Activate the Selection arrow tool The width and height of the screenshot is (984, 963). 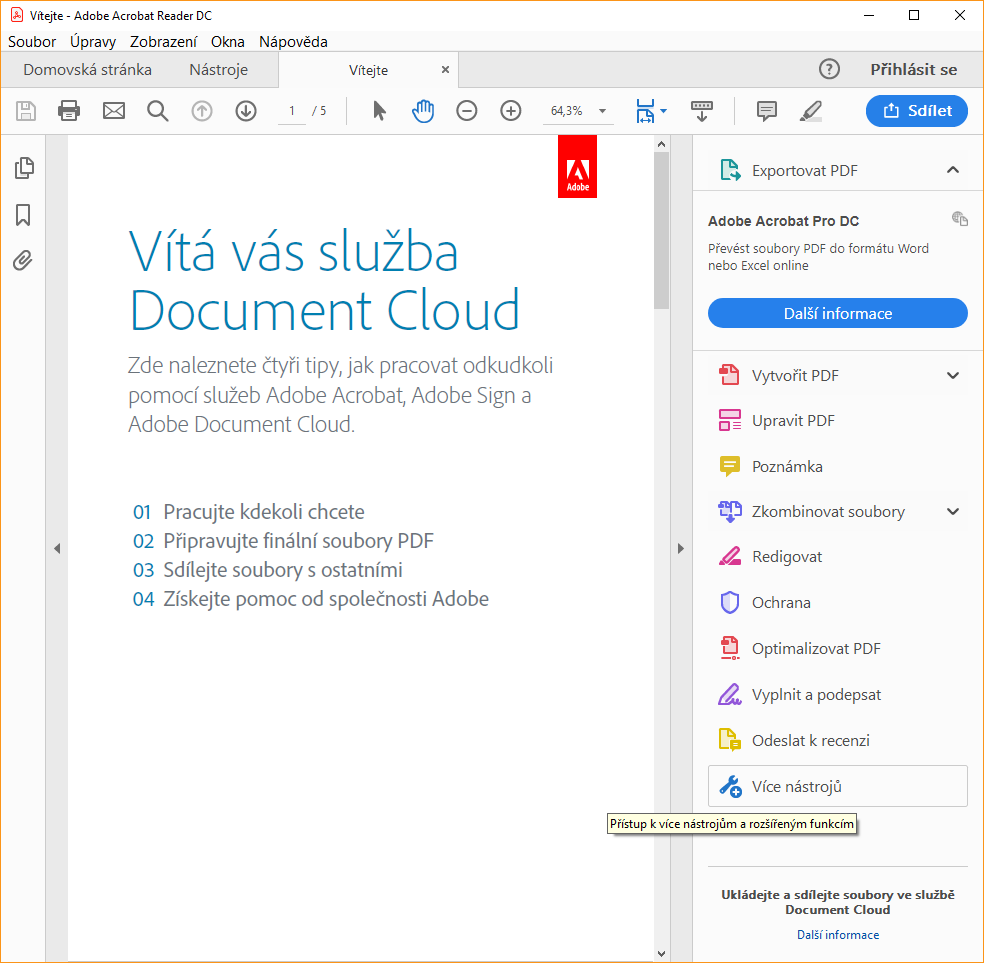[379, 111]
